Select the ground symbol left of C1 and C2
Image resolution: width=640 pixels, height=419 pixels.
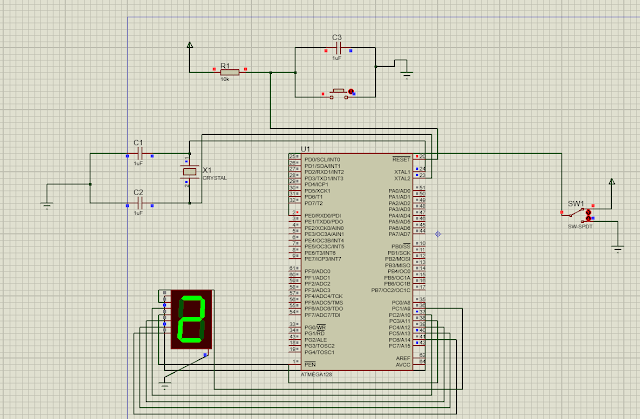(x=47, y=205)
